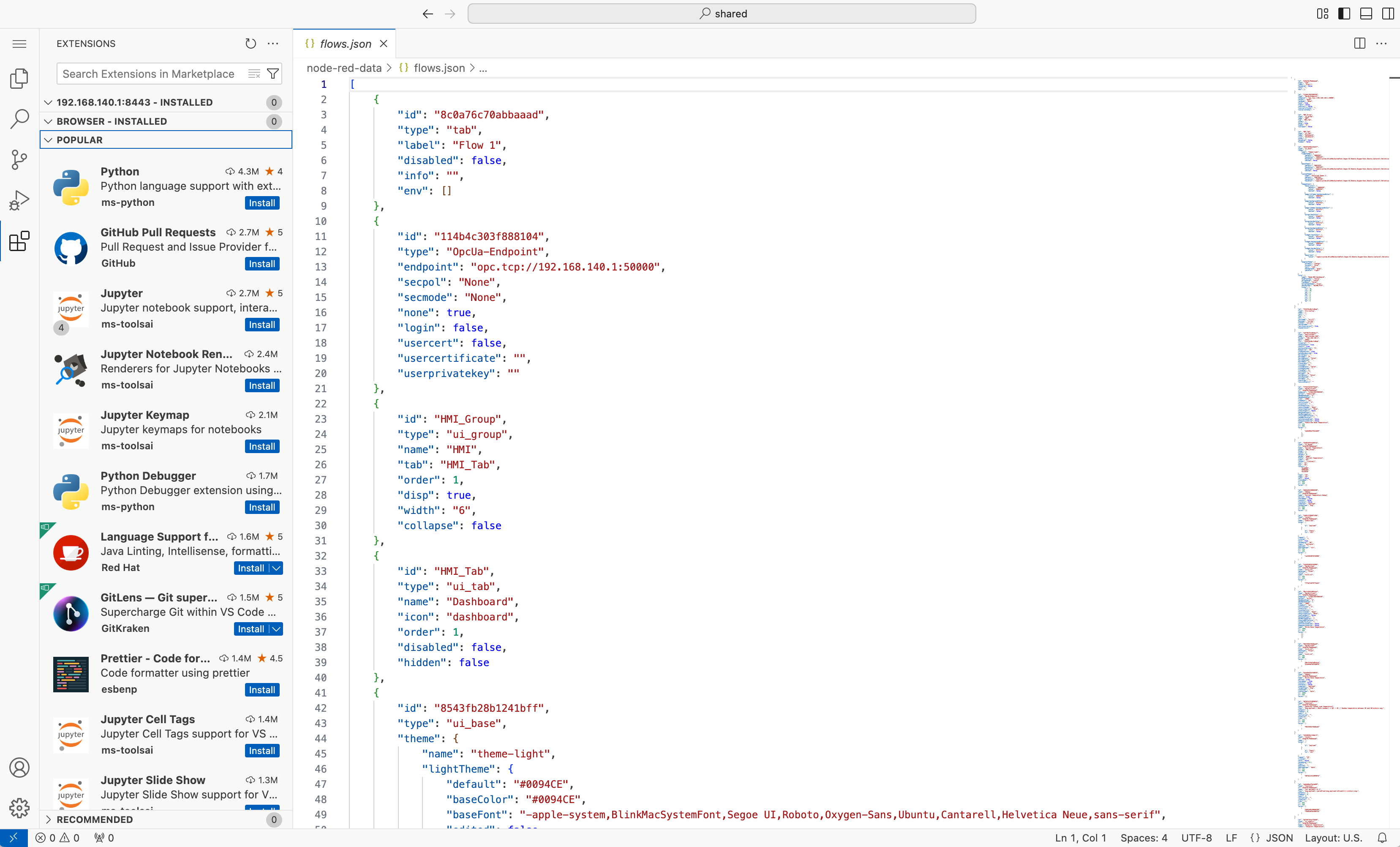Image resolution: width=1400 pixels, height=847 pixels.
Task: Click the Search Extensions in Marketplace field
Action: [x=149, y=74]
